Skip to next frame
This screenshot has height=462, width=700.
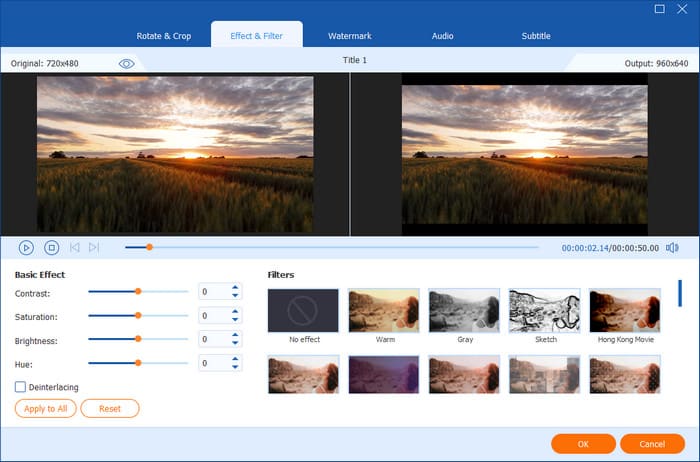pyautogui.click(x=94, y=247)
